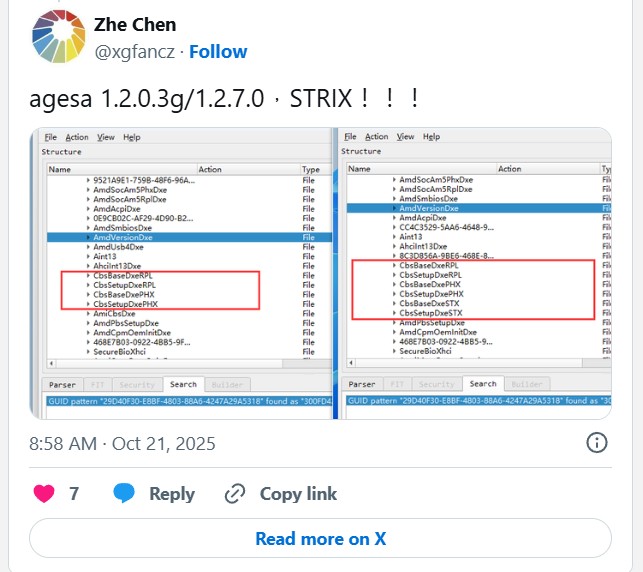This screenshot has width=643, height=572.
Task: Open the 8:58 AM Oct 21, 2025 timestamp
Action: (x=122, y=444)
